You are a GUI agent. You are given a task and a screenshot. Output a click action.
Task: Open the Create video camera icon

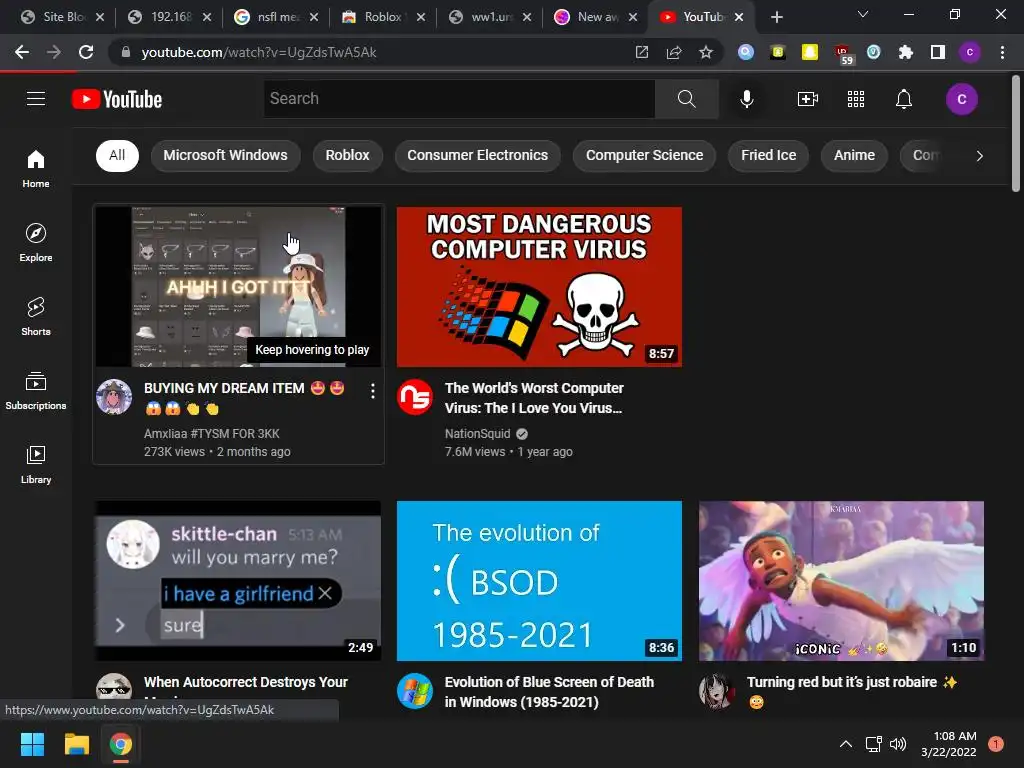coord(808,99)
